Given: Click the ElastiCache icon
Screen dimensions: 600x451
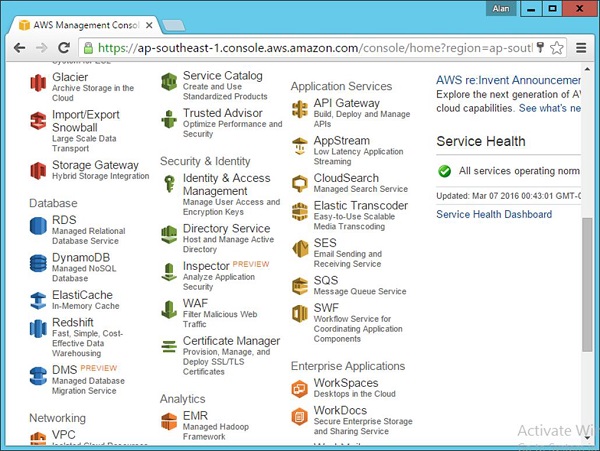Looking at the screenshot, I should (38, 301).
